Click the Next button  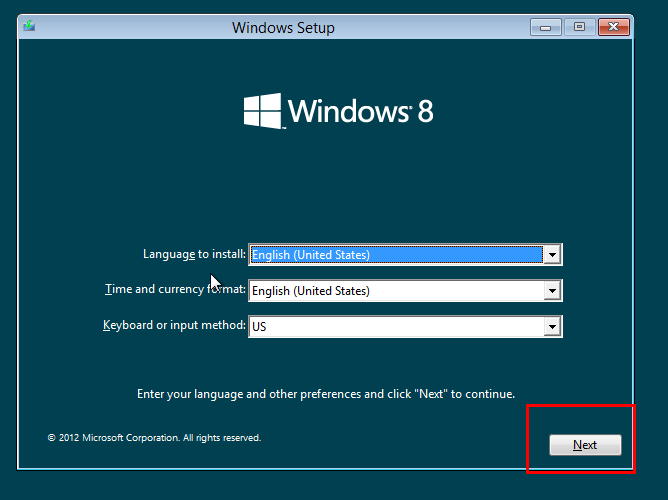pyautogui.click(x=585, y=445)
